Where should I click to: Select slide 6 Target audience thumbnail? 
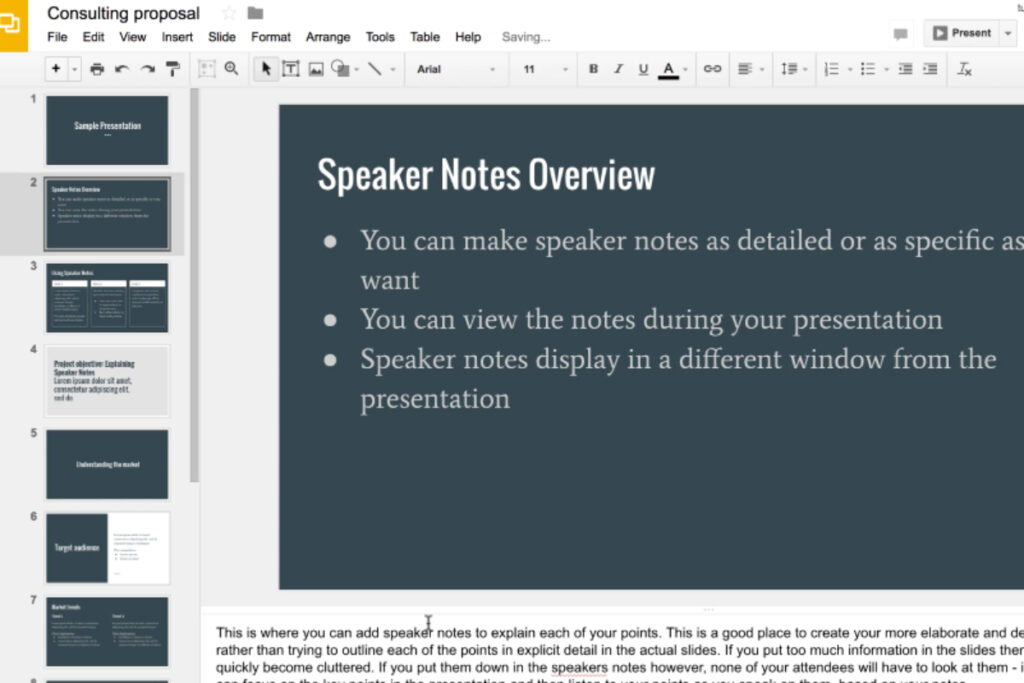tap(107, 548)
